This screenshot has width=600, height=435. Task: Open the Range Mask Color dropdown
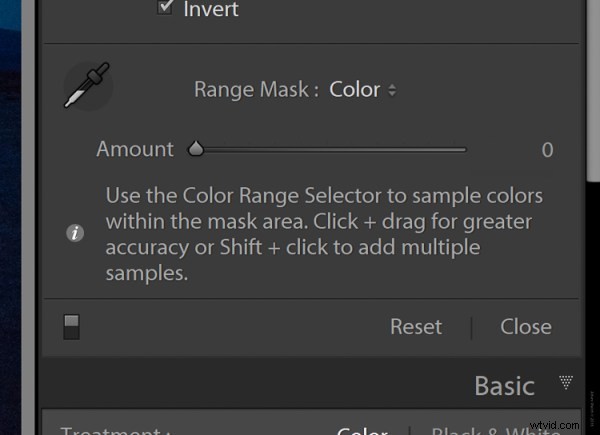pos(362,90)
